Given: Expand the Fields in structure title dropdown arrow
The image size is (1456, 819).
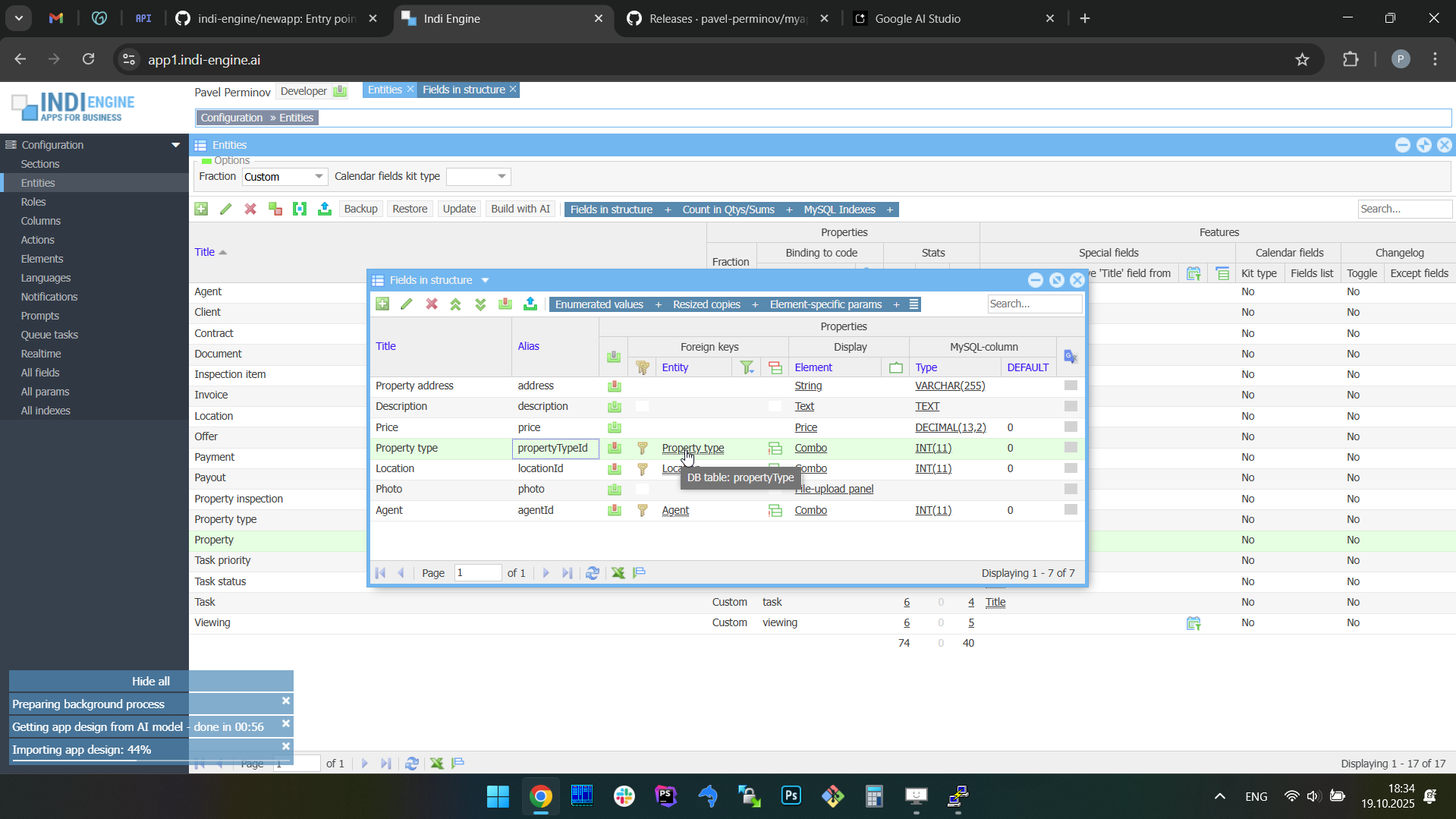Looking at the screenshot, I should tap(486, 281).
